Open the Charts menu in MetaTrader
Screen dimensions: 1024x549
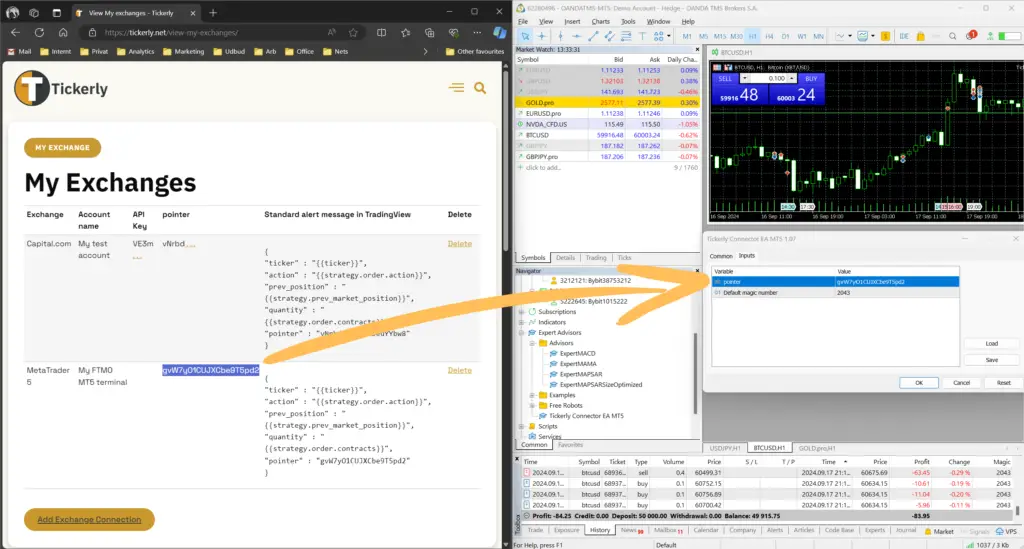click(x=600, y=22)
